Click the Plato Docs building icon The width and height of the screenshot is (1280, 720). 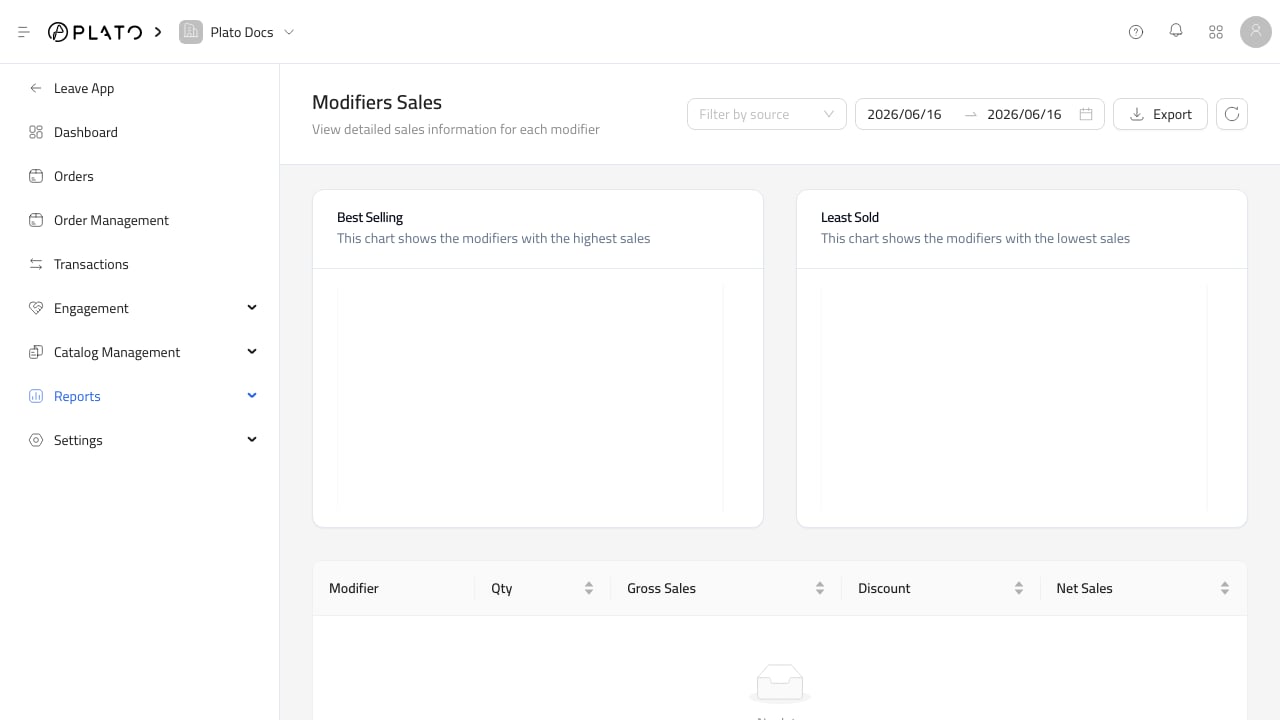(x=190, y=32)
